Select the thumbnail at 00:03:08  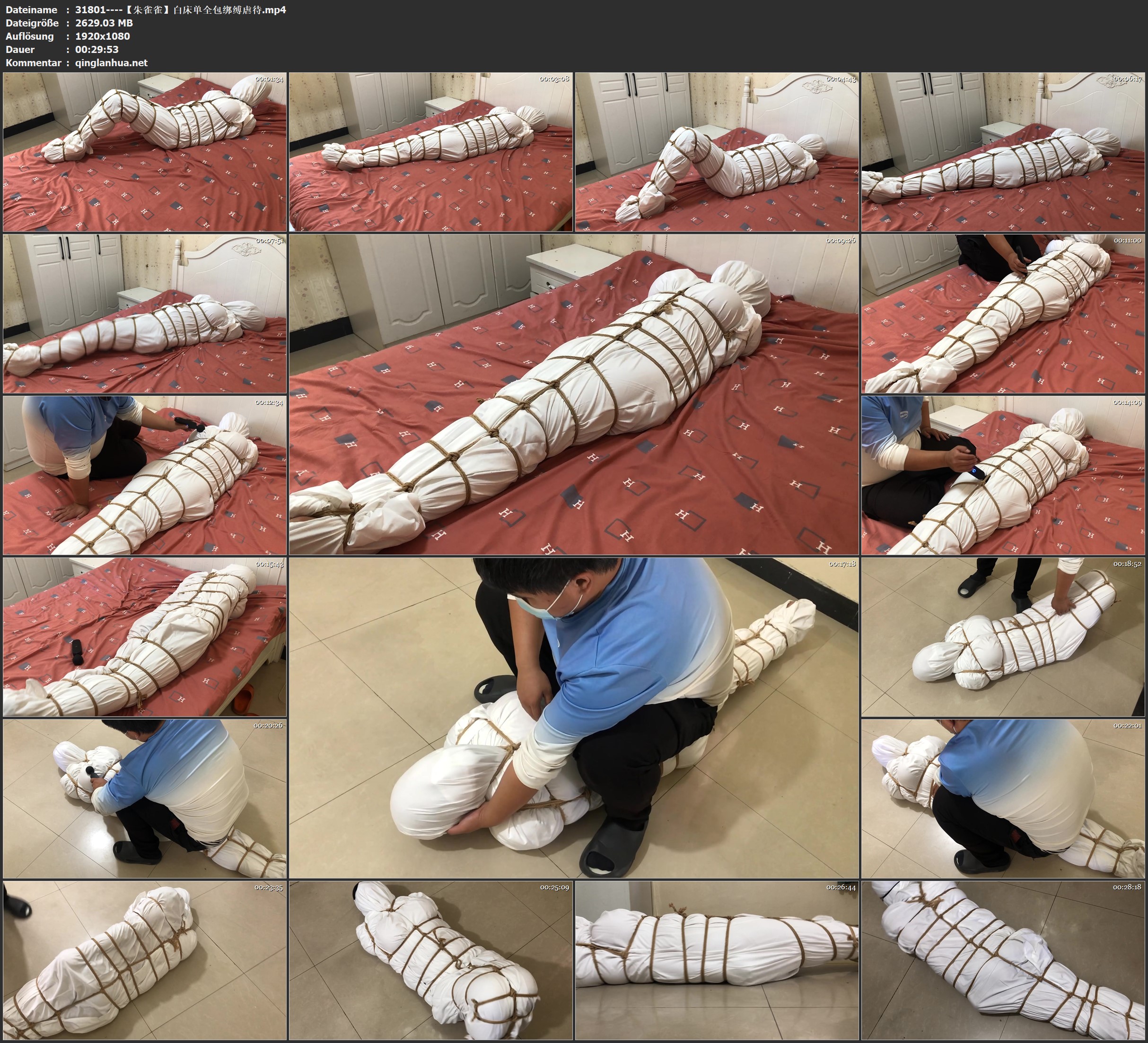pos(431,151)
